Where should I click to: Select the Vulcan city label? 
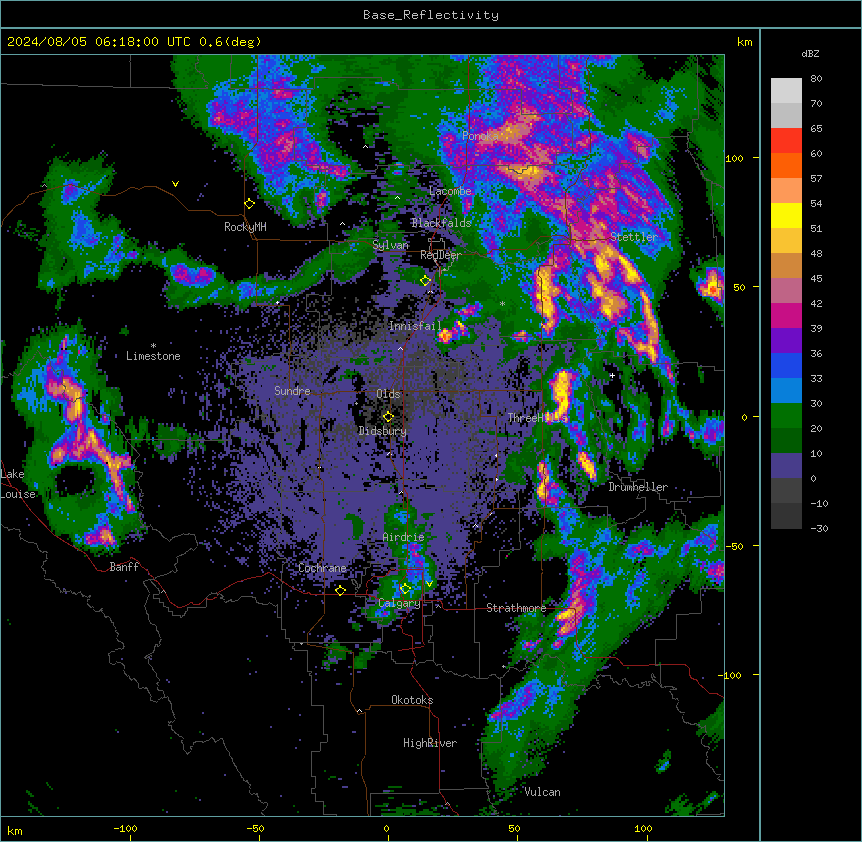pos(543,792)
